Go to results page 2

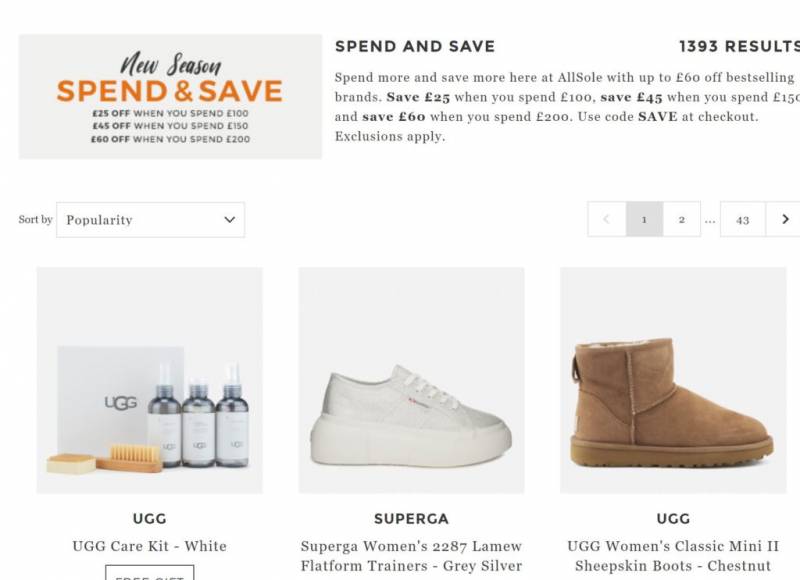click(x=682, y=219)
